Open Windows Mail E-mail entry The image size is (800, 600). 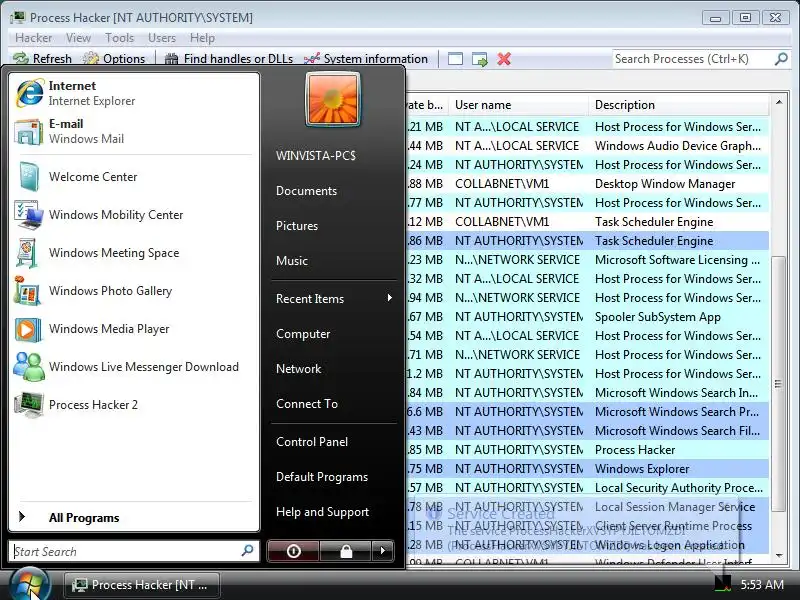click(x=134, y=131)
